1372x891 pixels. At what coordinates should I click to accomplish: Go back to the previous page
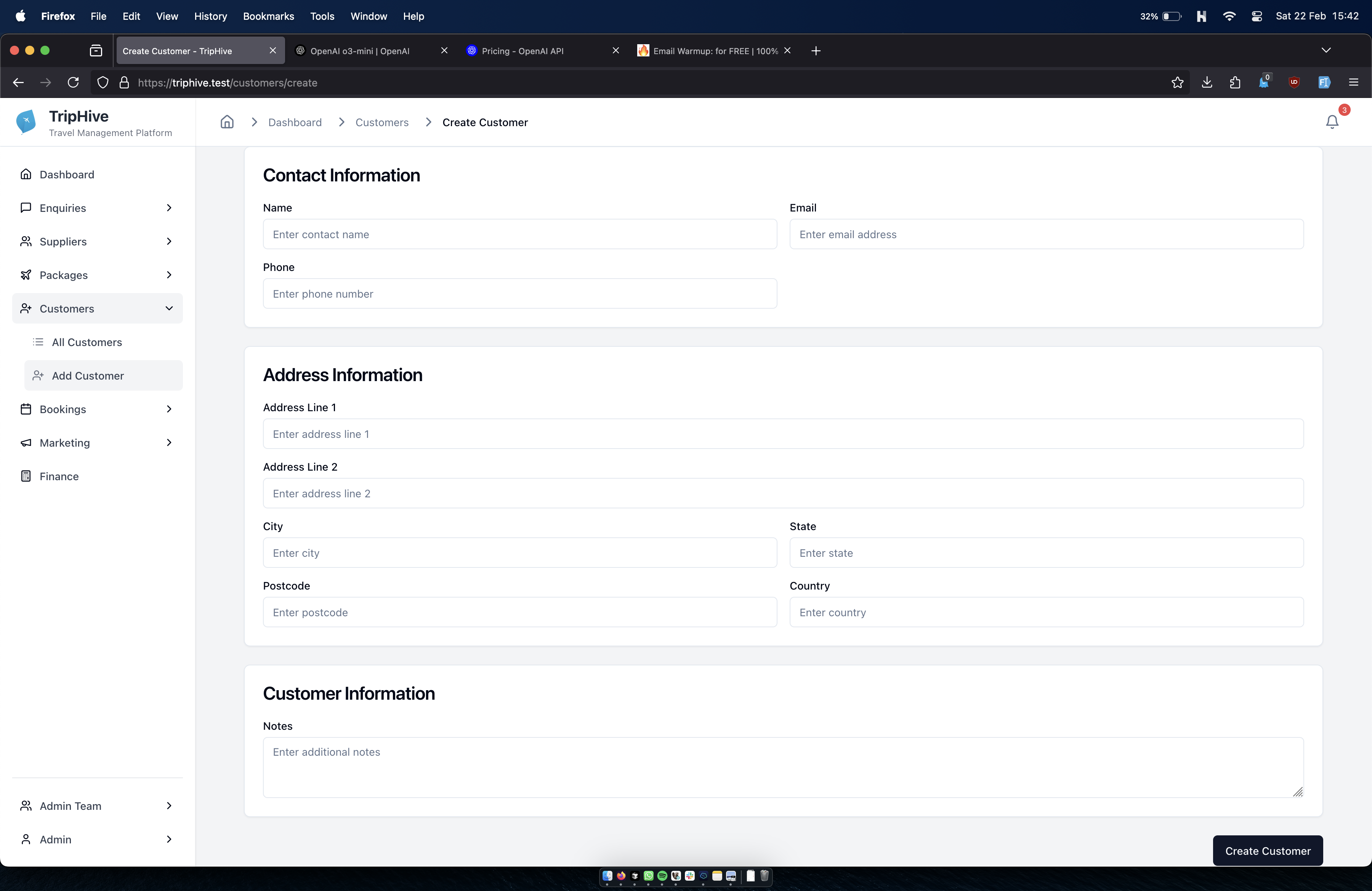[18, 82]
